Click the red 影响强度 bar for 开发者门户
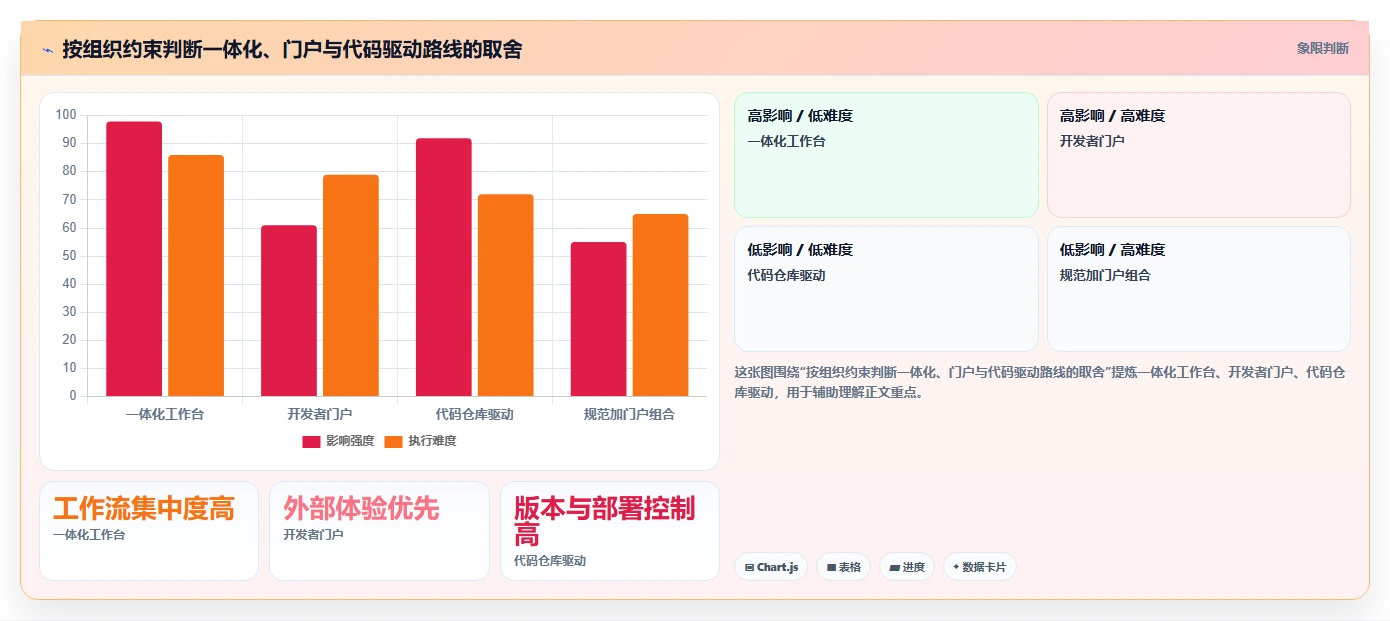Viewport: 1390px width, 621px height. [289, 311]
